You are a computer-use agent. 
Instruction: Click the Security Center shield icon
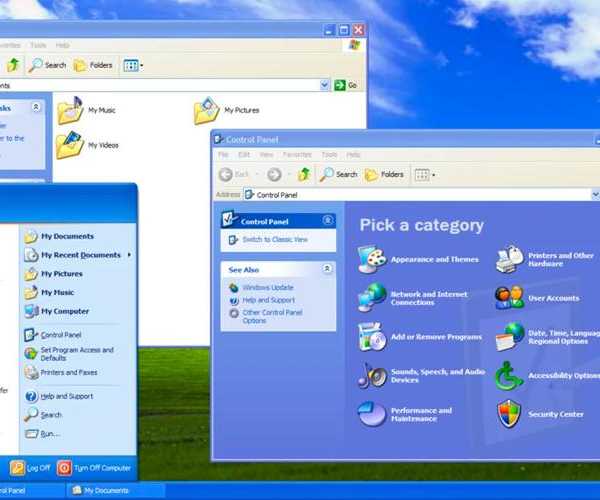(510, 412)
